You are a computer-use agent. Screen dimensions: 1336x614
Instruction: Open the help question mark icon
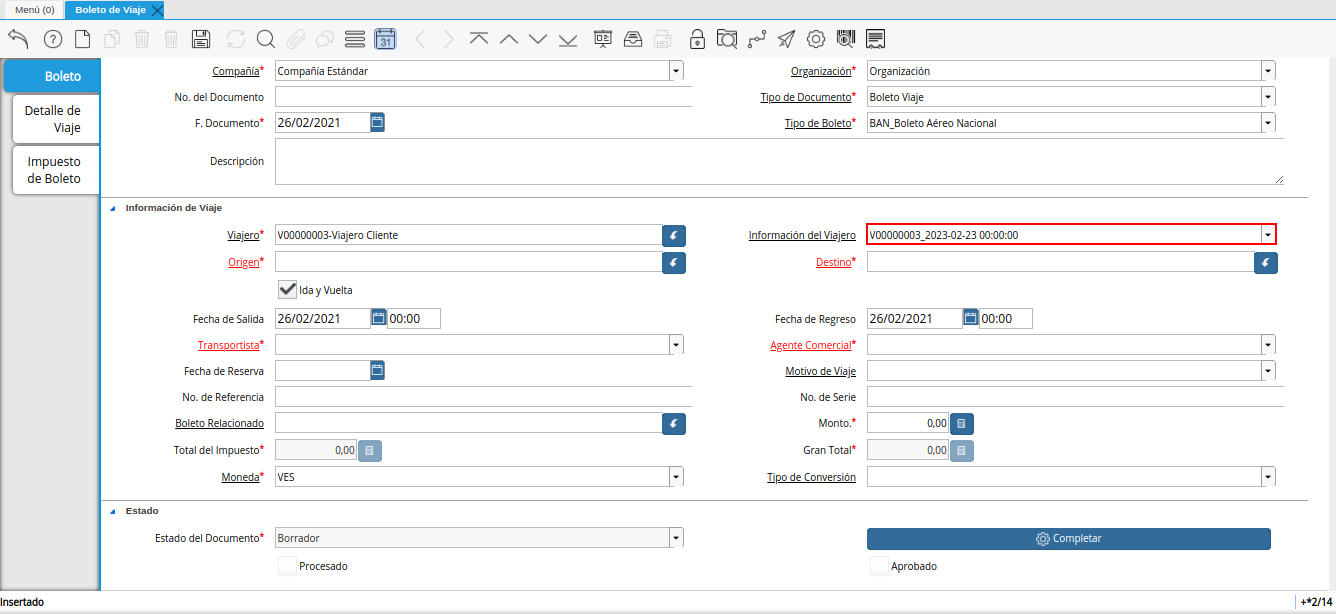[x=53, y=39]
